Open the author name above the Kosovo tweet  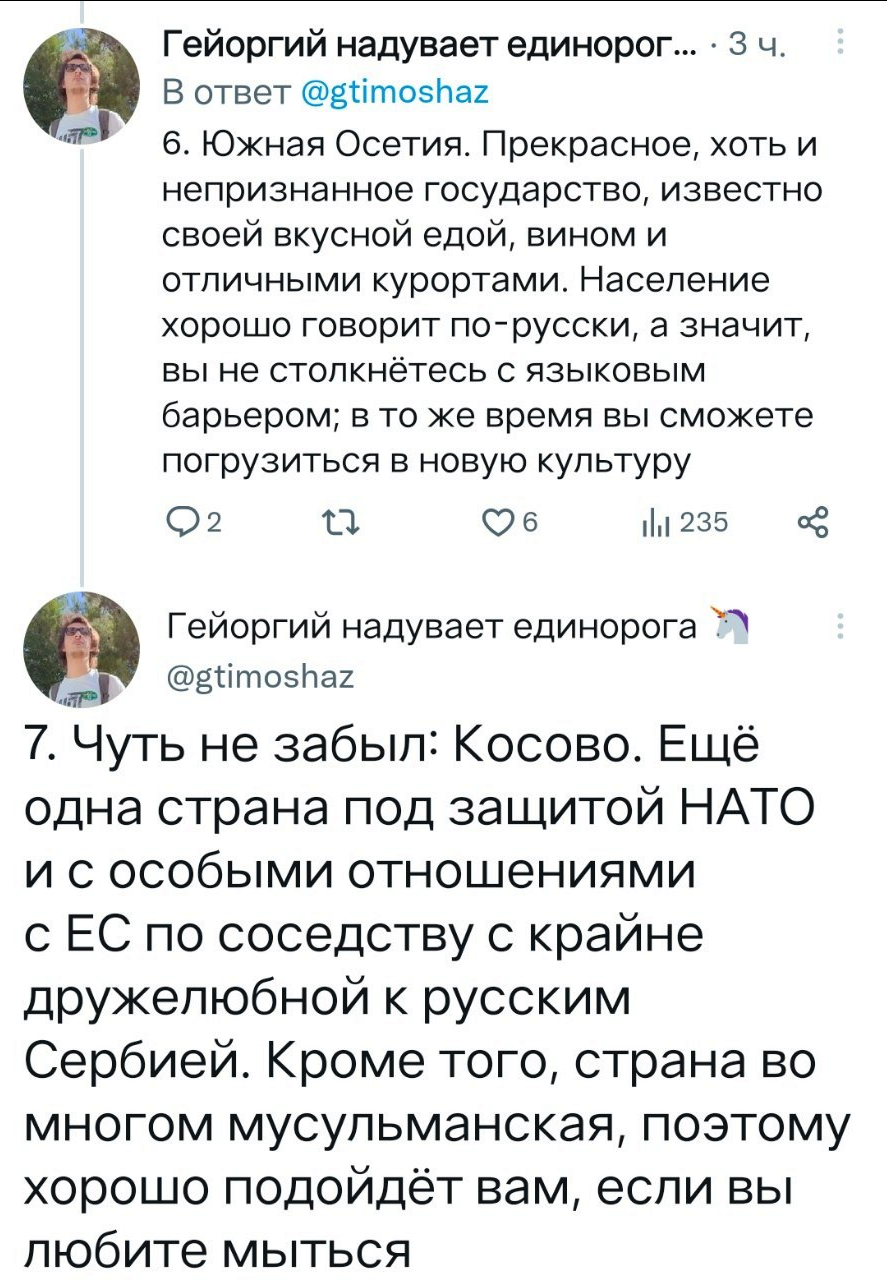click(x=431, y=627)
